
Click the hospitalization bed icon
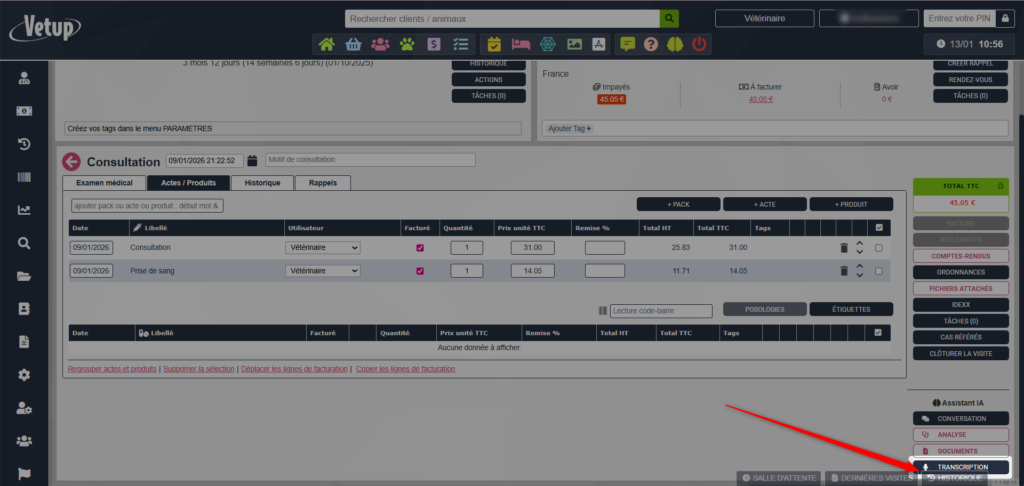pyautogui.click(x=520, y=44)
